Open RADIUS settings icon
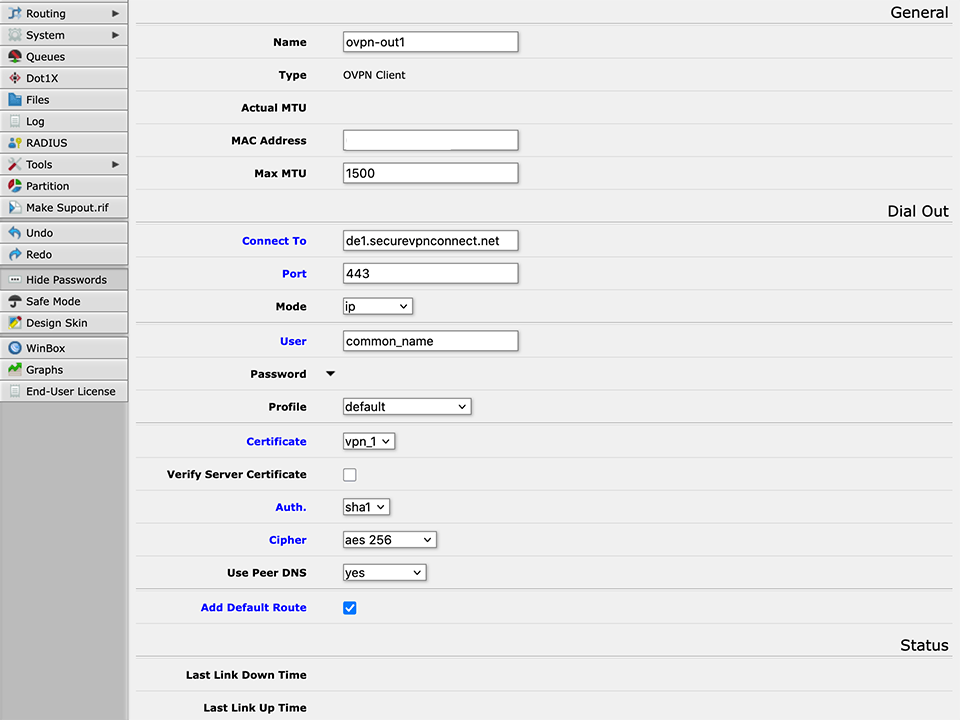 coord(14,142)
